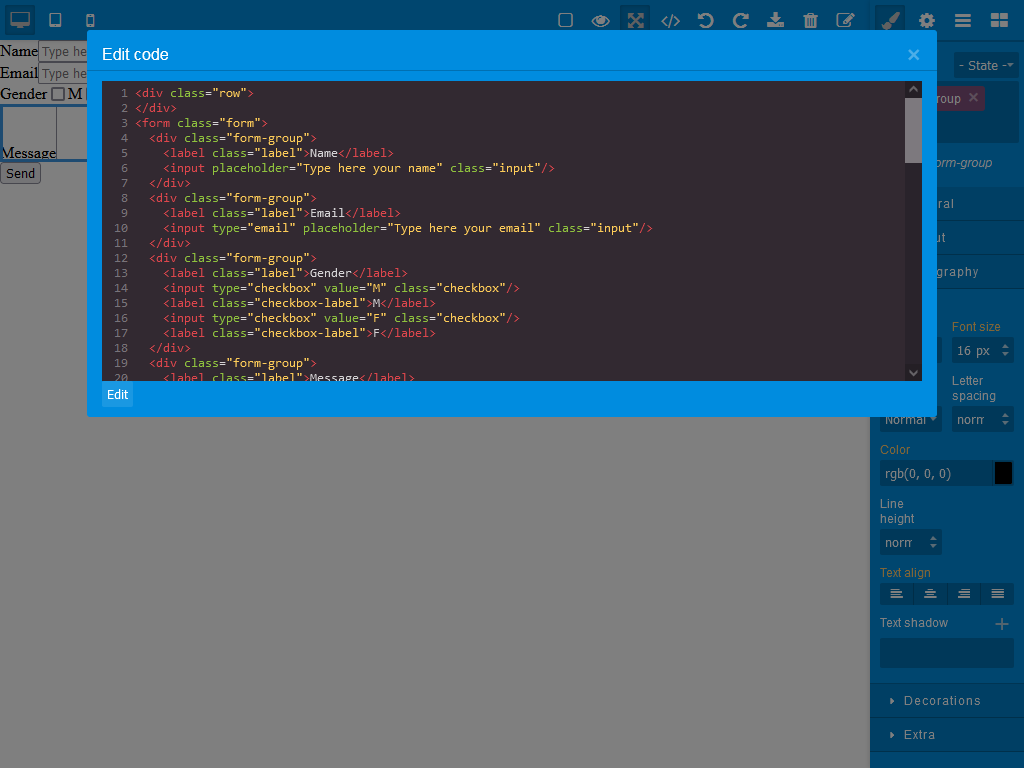Toggle the preview eye icon
This screenshot has width=1024, height=768.
coord(600,21)
